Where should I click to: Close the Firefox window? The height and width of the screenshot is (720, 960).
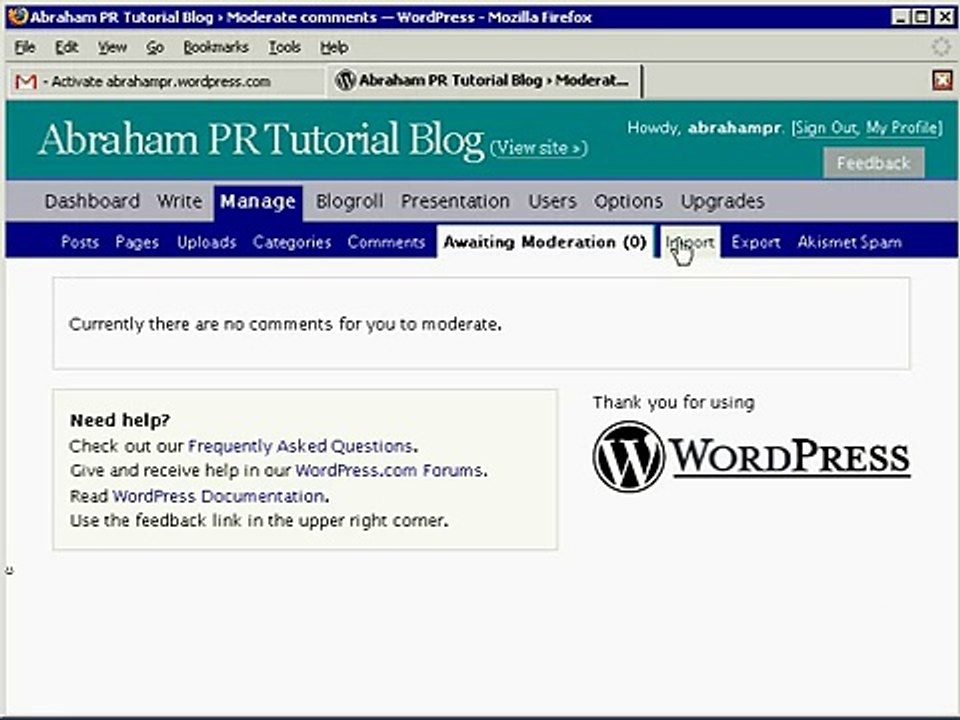(943, 17)
